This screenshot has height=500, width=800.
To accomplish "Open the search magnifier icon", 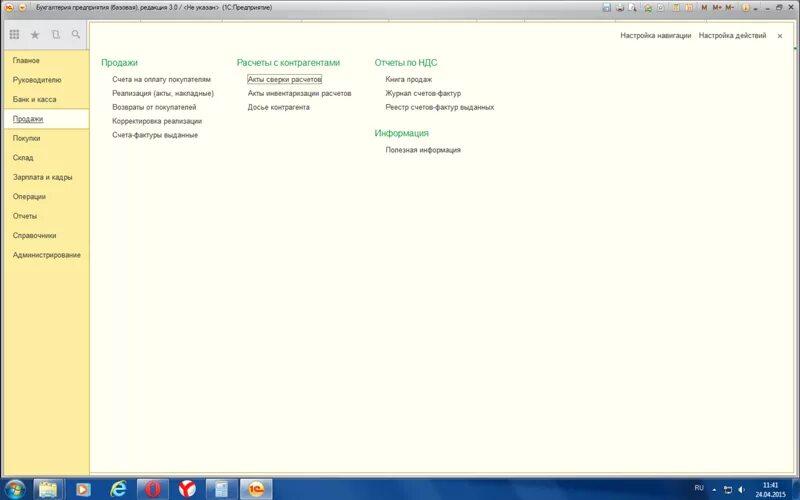I will tap(76, 34).
